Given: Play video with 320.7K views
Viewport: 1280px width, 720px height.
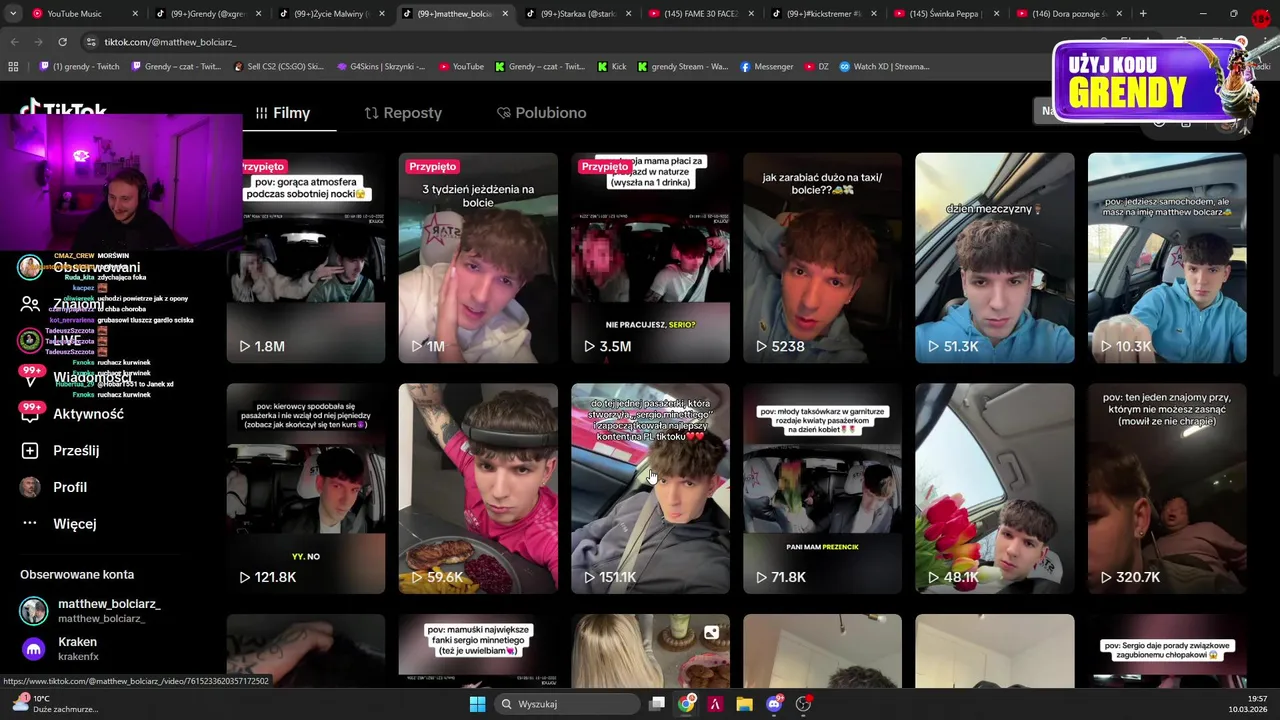Looking at the screenshot, I should tap(1167, 489).
